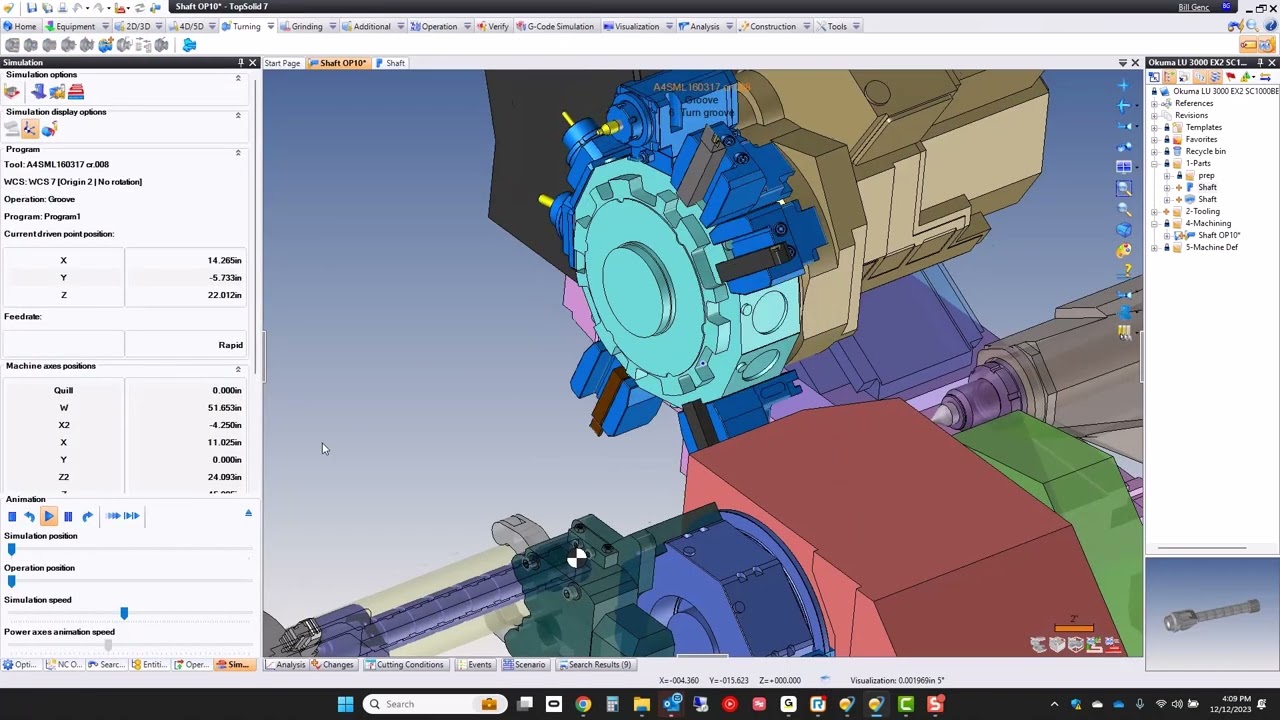Pause the simulation animation
Viewport: 1280px width, 720px height.
(x=68, y=516)
